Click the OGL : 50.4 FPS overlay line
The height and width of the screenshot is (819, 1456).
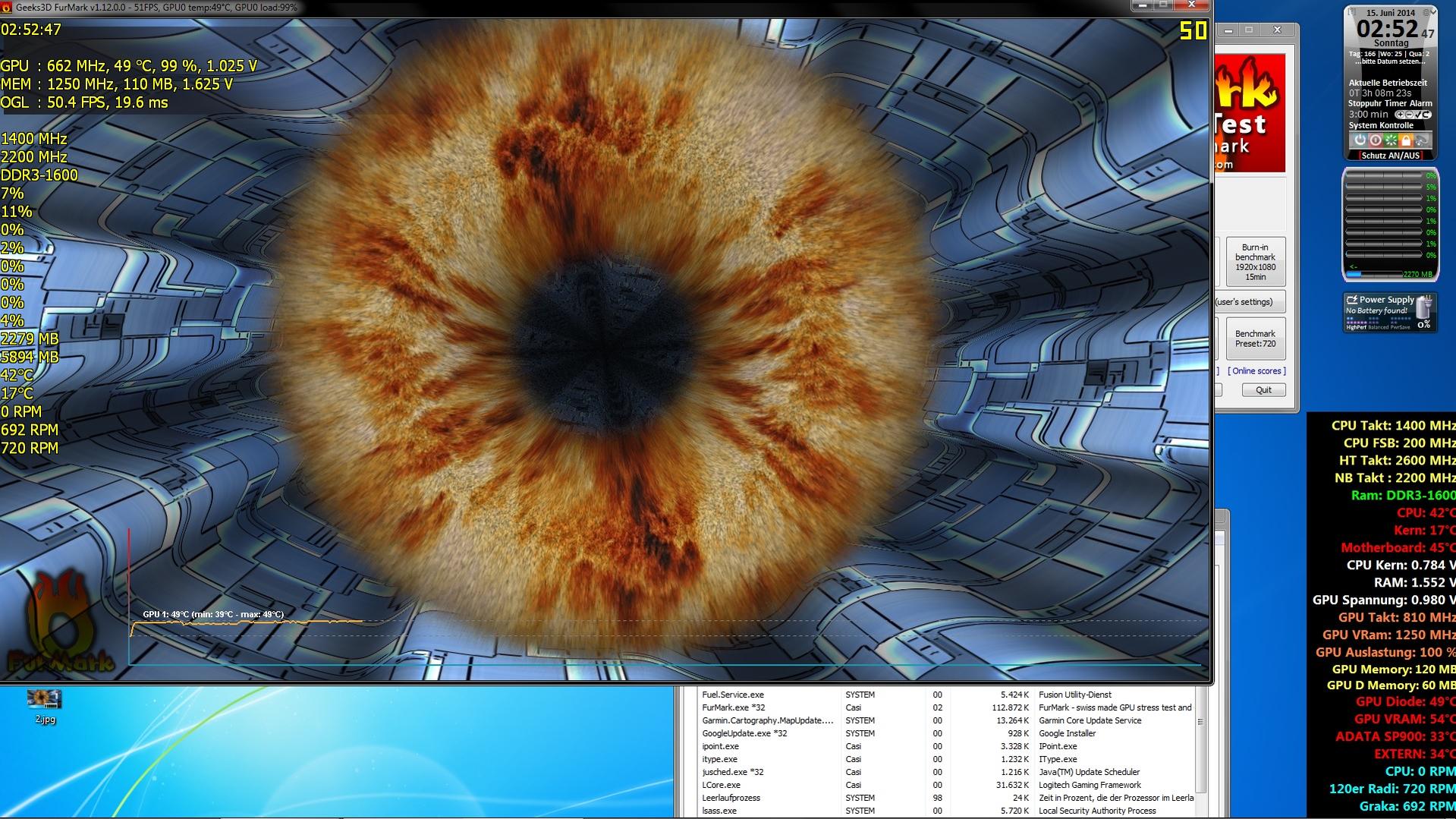point(84,102)
